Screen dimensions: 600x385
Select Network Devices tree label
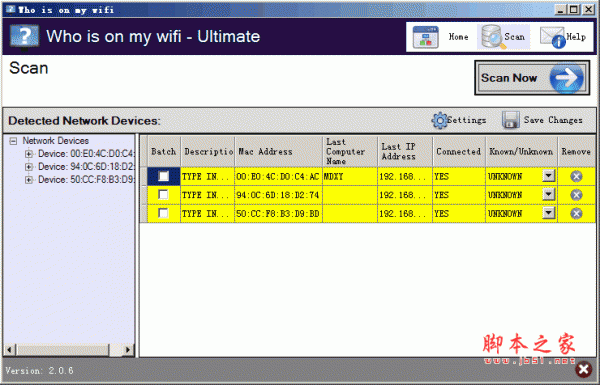tap(55, 141)
